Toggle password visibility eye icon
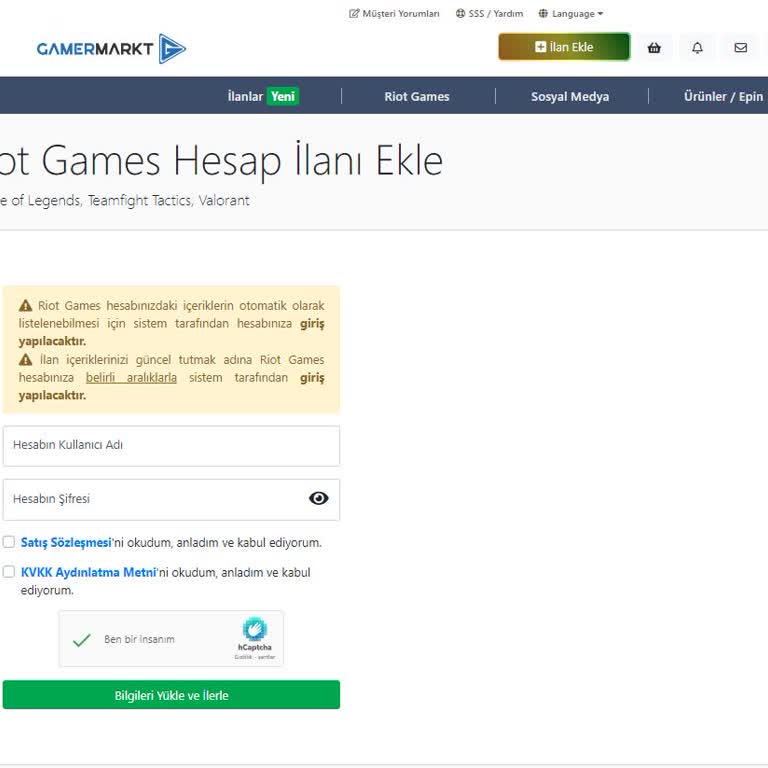The width and height of the screenshot is (768, 768). click(318, 498)
